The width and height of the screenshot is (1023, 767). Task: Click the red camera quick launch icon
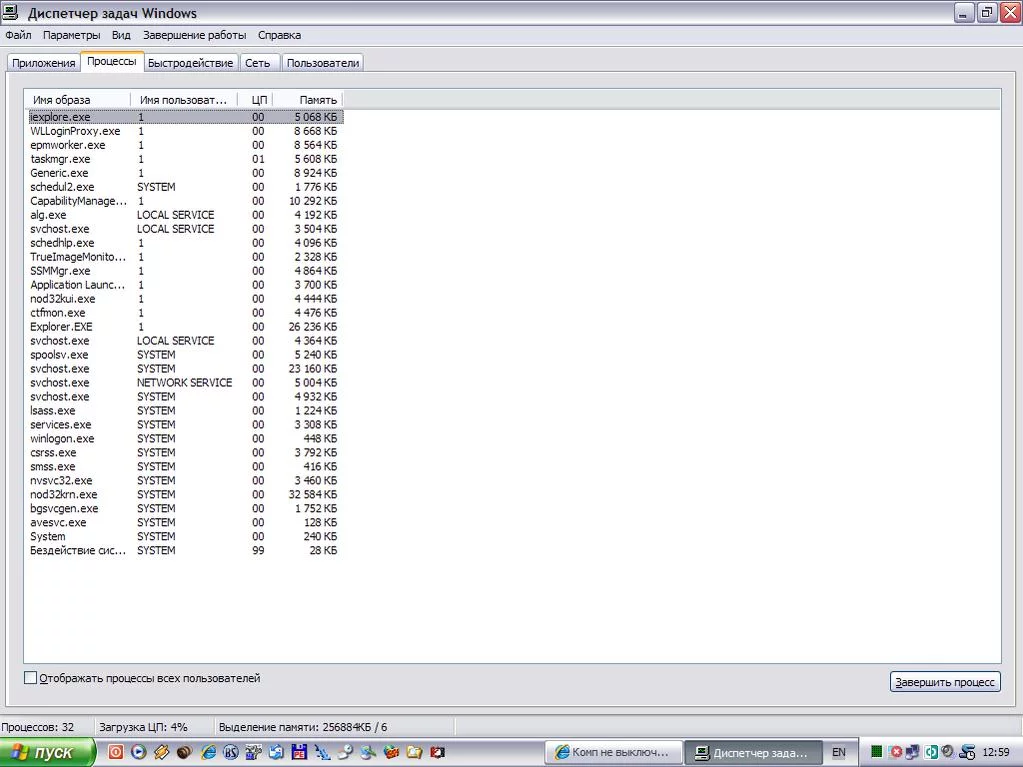(x=438, y=752)
